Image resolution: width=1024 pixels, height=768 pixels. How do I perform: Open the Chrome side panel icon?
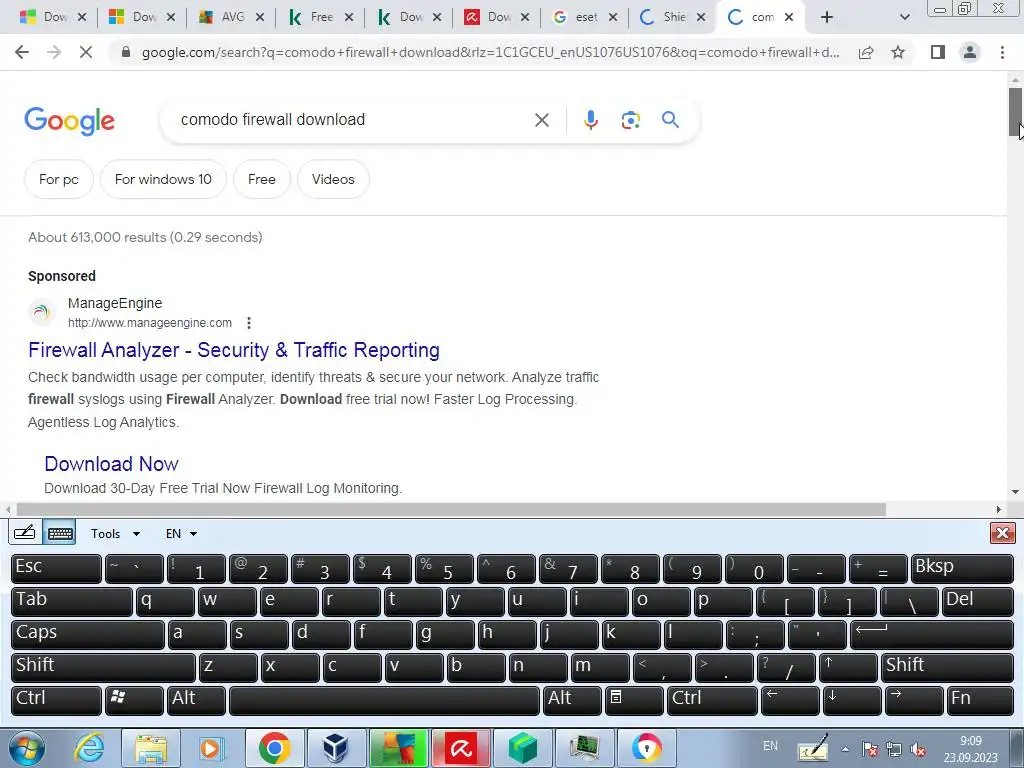pyautogui.click(x=938, y=52)
